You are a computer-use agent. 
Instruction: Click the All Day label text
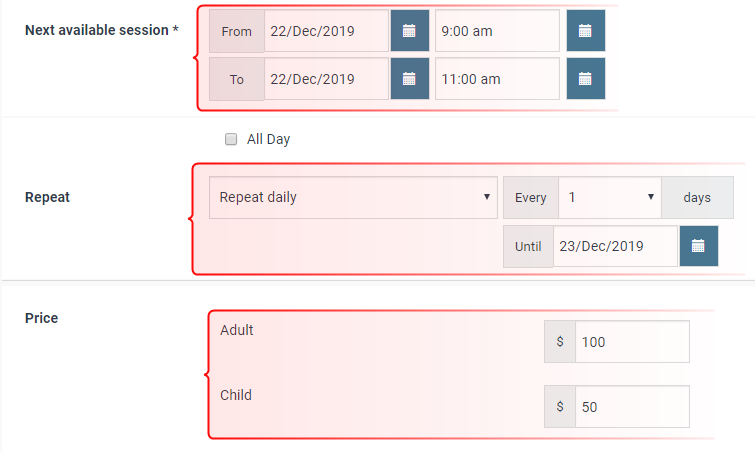(x=268, y=139)
